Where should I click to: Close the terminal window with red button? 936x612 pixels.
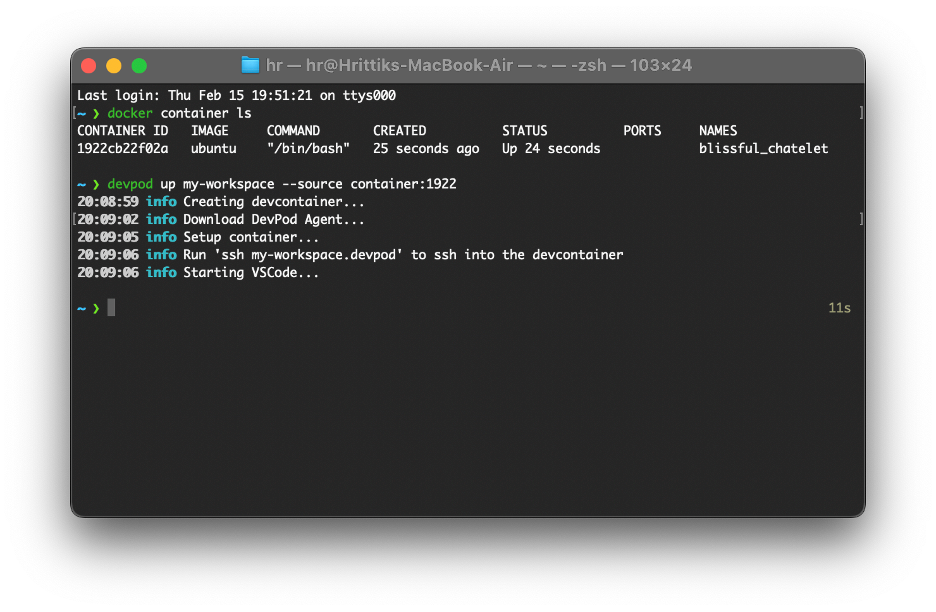point(88,66)
